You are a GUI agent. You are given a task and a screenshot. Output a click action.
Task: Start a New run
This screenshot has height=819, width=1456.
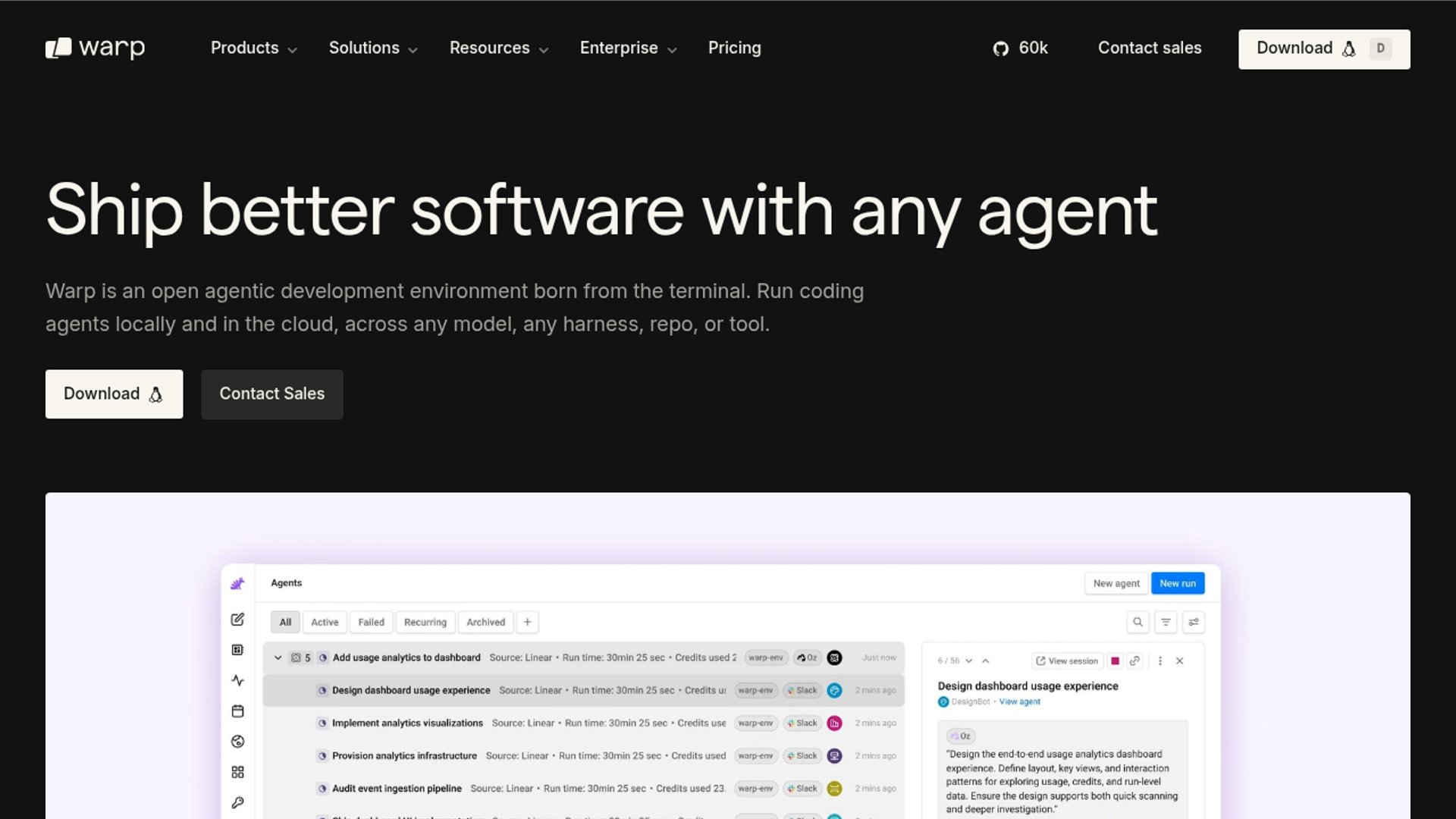pyautogui.click(x=1178, y=583)
